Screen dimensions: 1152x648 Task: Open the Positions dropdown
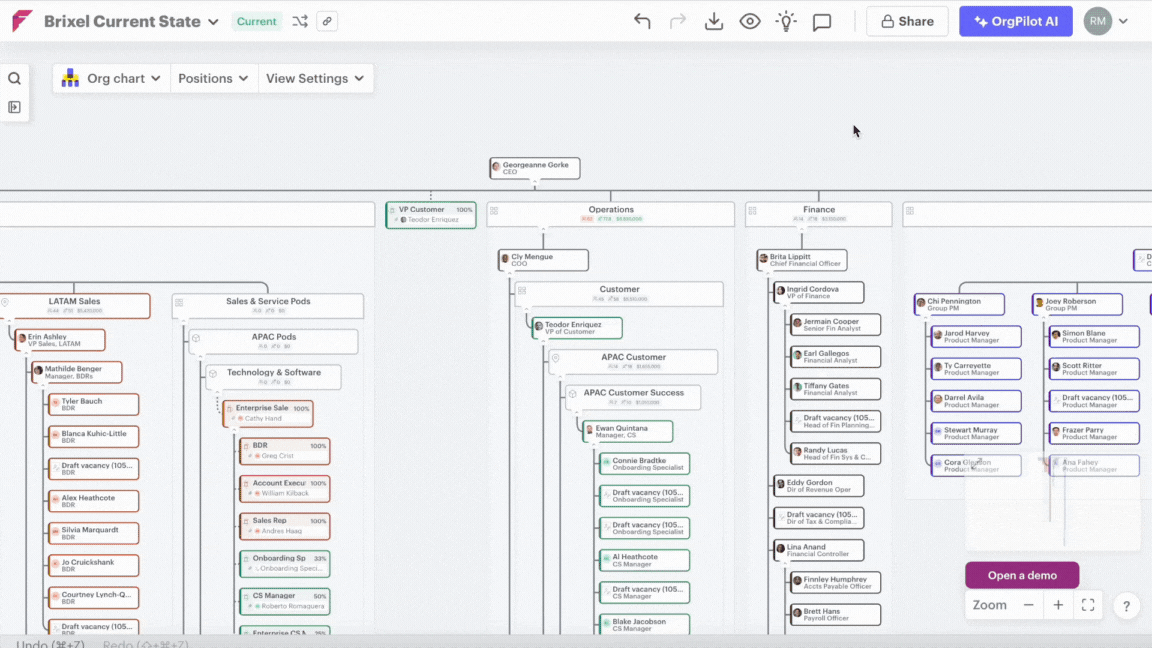[x=213, y=79]
